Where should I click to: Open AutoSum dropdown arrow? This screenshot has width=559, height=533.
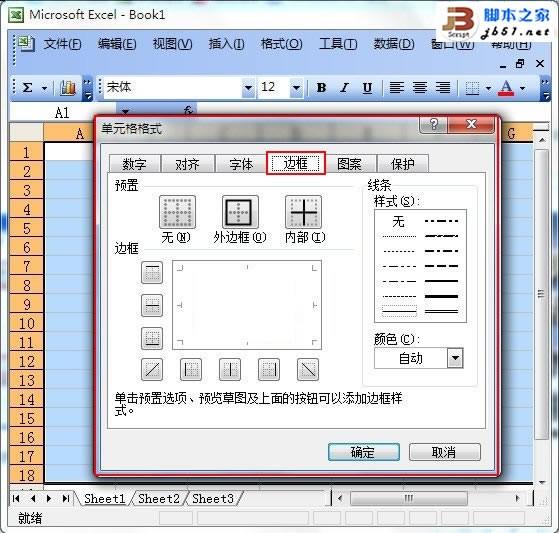(x=45, y=88)
